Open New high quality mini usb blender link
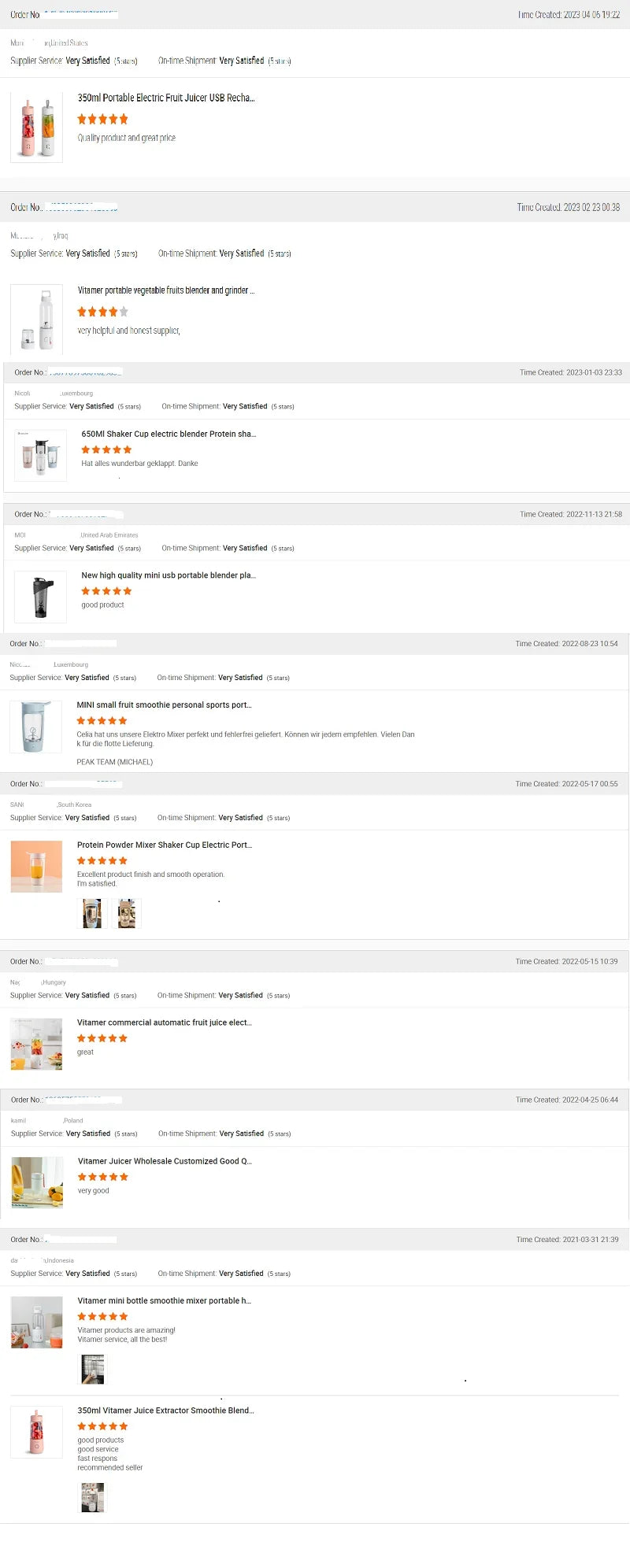 point(169,575)
